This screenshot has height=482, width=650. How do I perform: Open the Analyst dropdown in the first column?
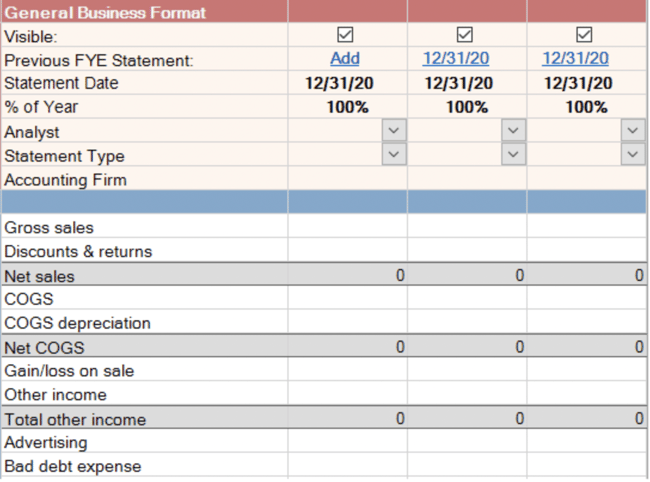(x=394, y=131)
